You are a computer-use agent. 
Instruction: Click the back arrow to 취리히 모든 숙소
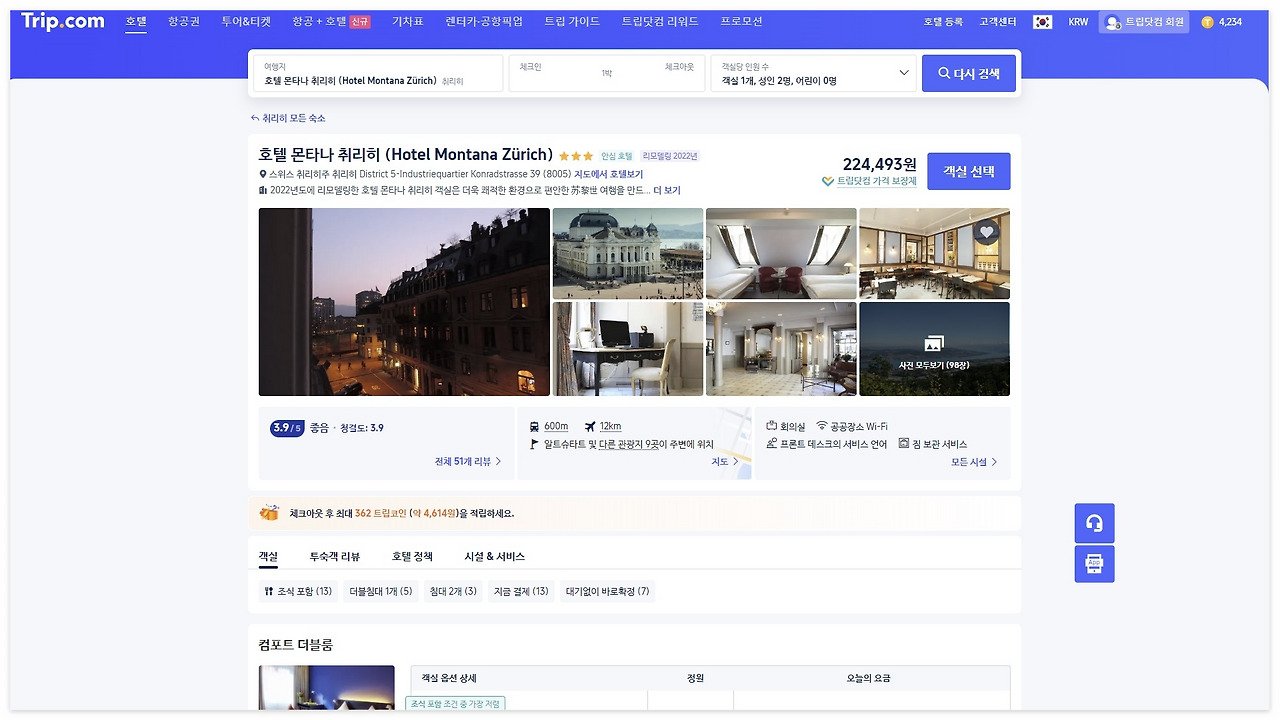[255, 118]
